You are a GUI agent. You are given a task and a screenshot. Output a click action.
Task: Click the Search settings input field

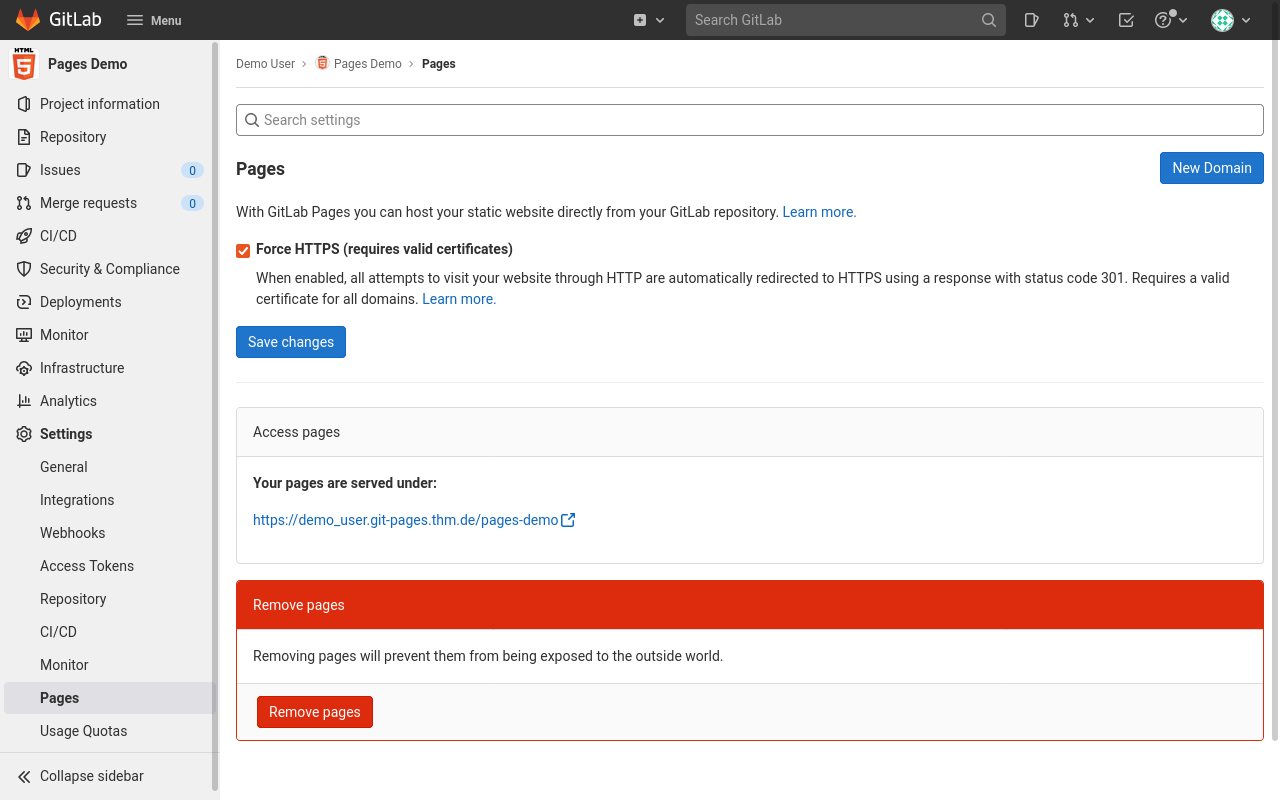click(x=750, y=120)
